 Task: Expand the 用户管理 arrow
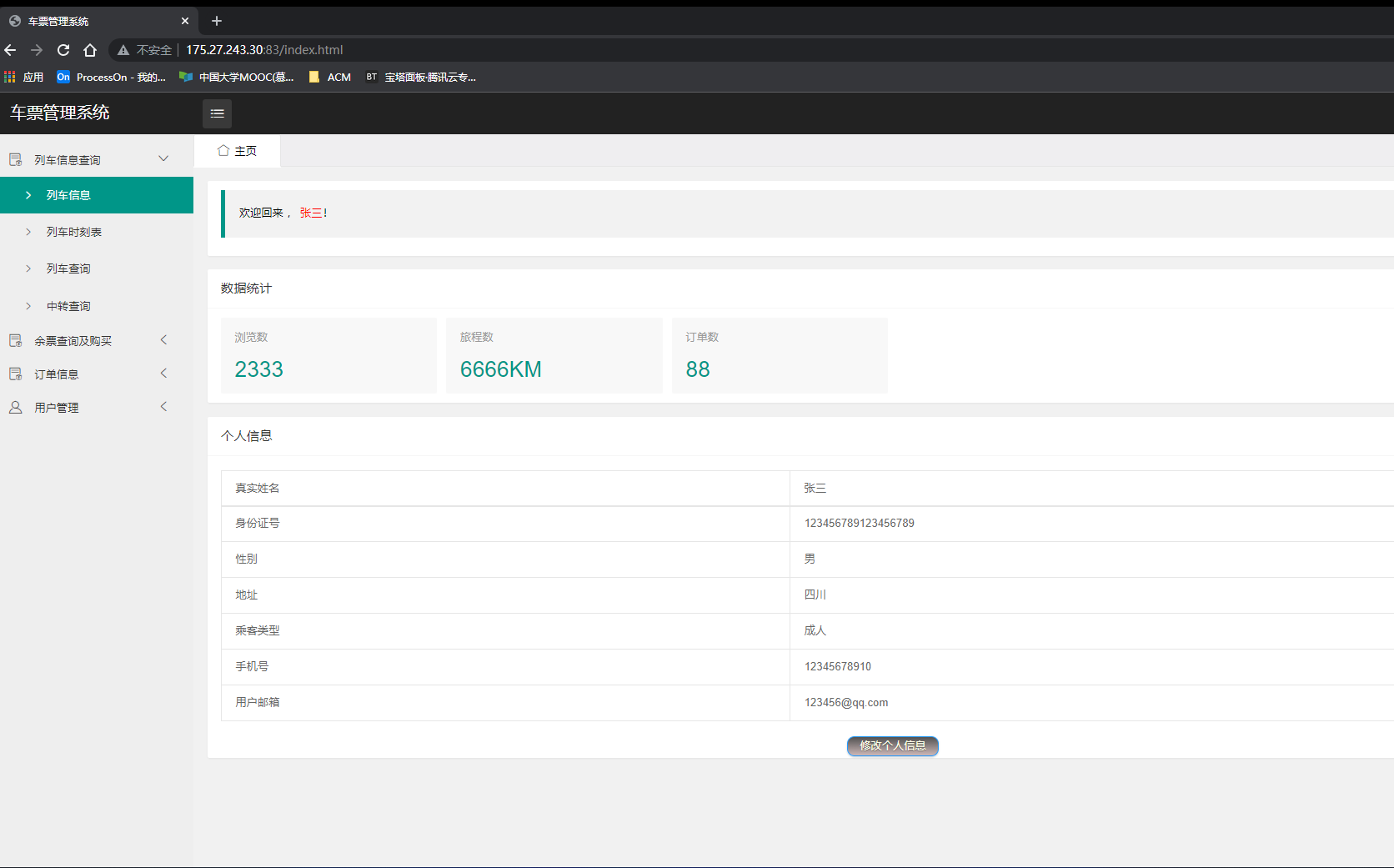pyautogui.click(x=163, y=406)
